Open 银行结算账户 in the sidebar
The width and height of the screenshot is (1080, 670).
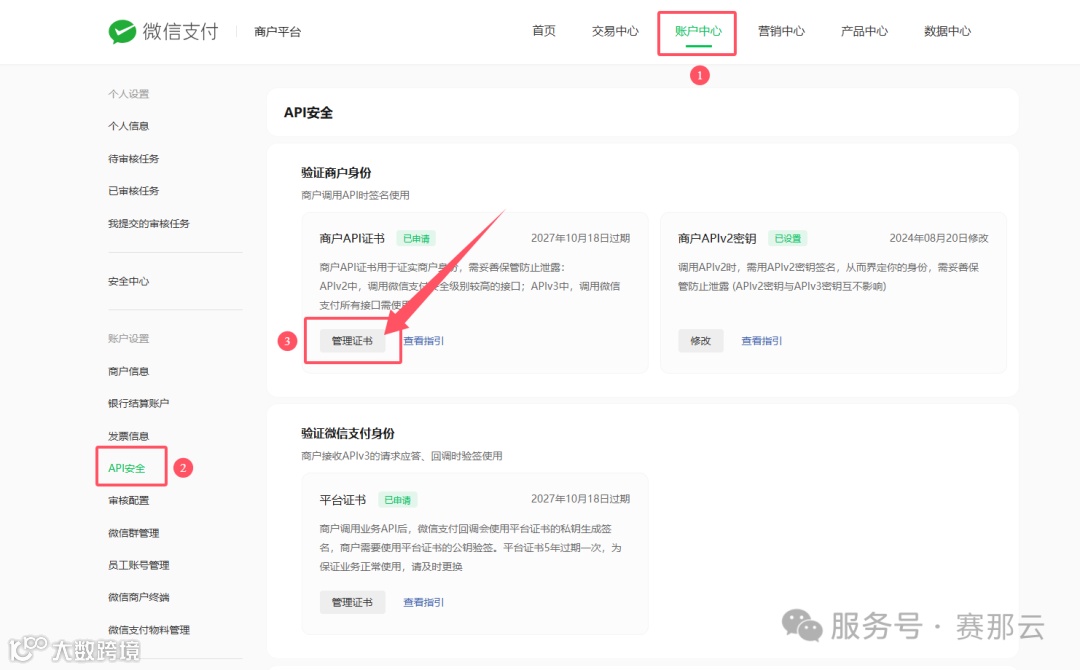pyautogui.click(x=138, y=404)
